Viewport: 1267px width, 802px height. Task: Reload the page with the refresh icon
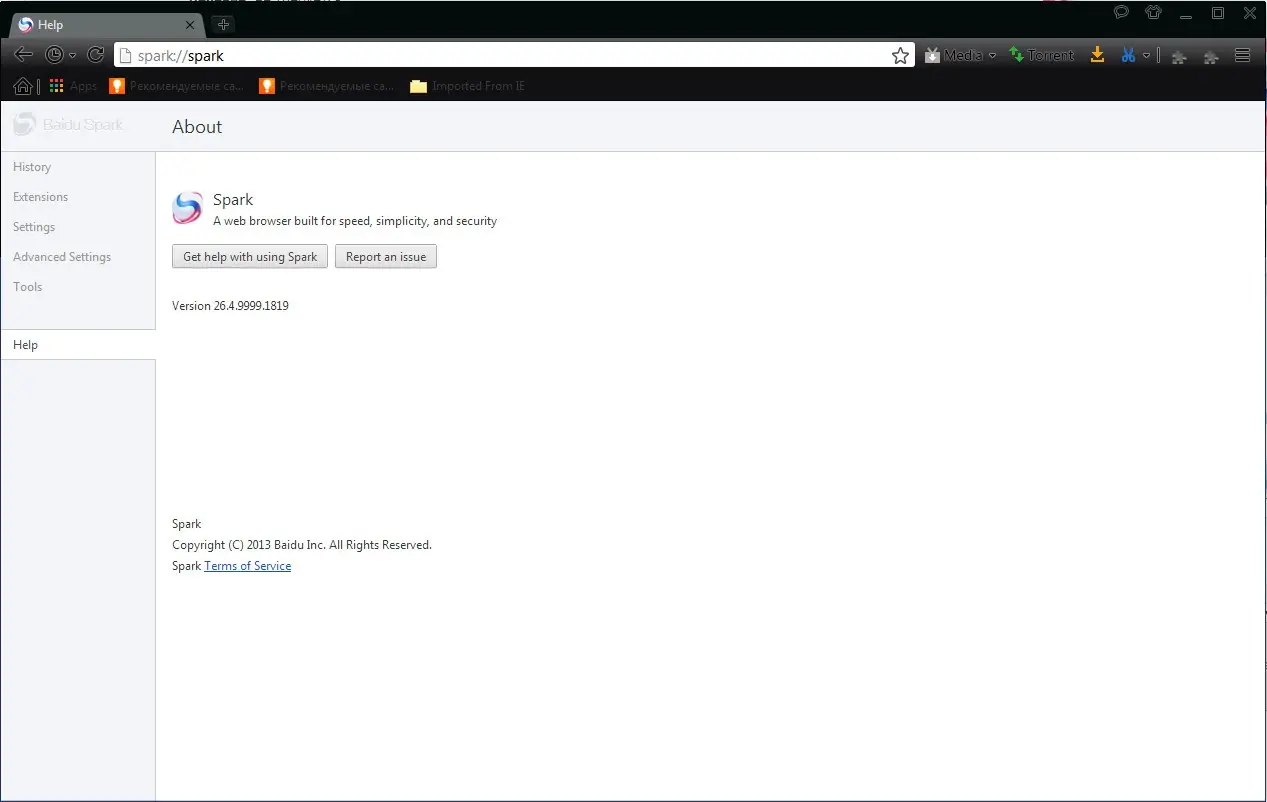tap(96, 55)
